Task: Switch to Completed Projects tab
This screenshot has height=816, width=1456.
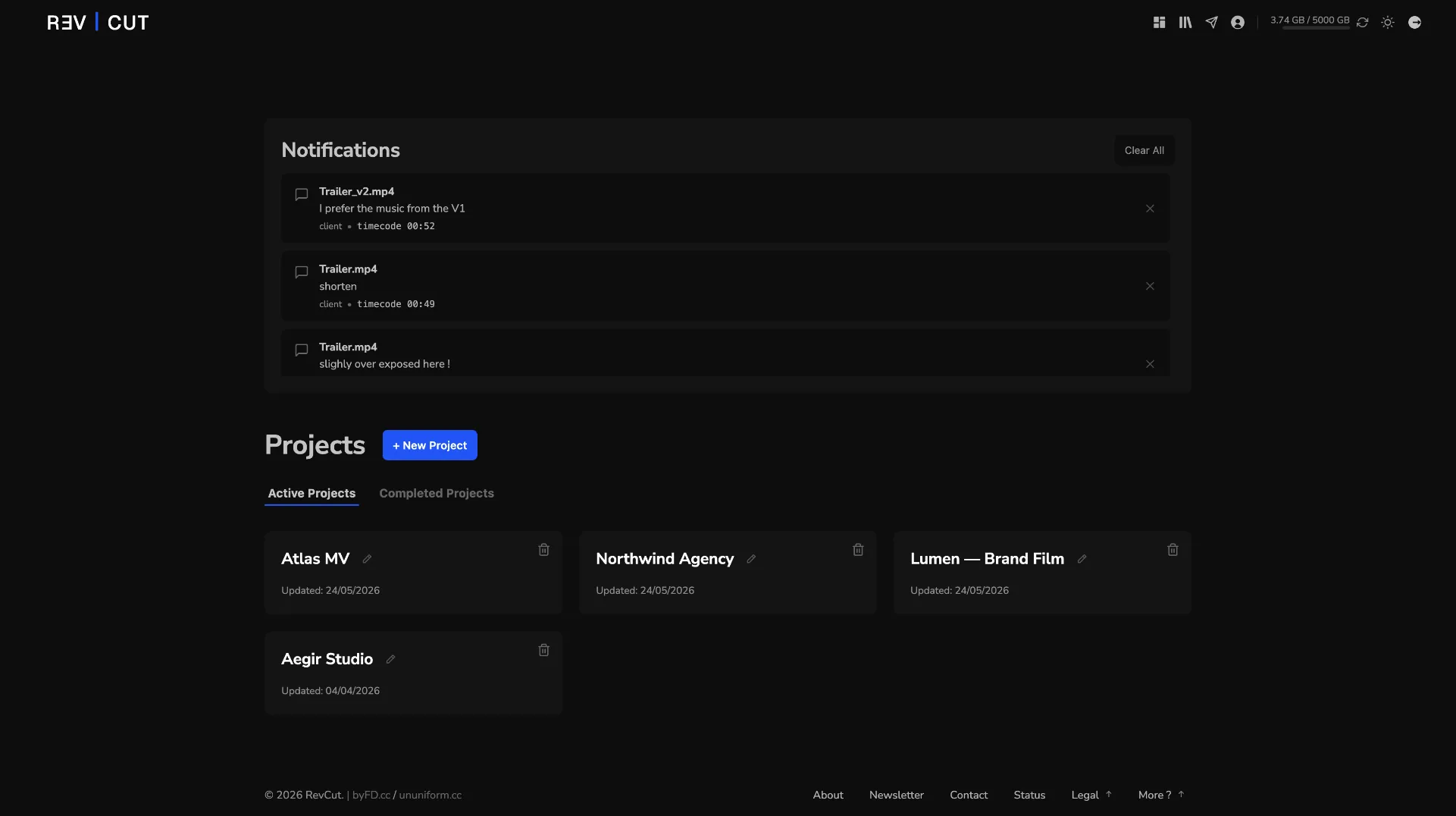Action: click(x=437, y=493)
